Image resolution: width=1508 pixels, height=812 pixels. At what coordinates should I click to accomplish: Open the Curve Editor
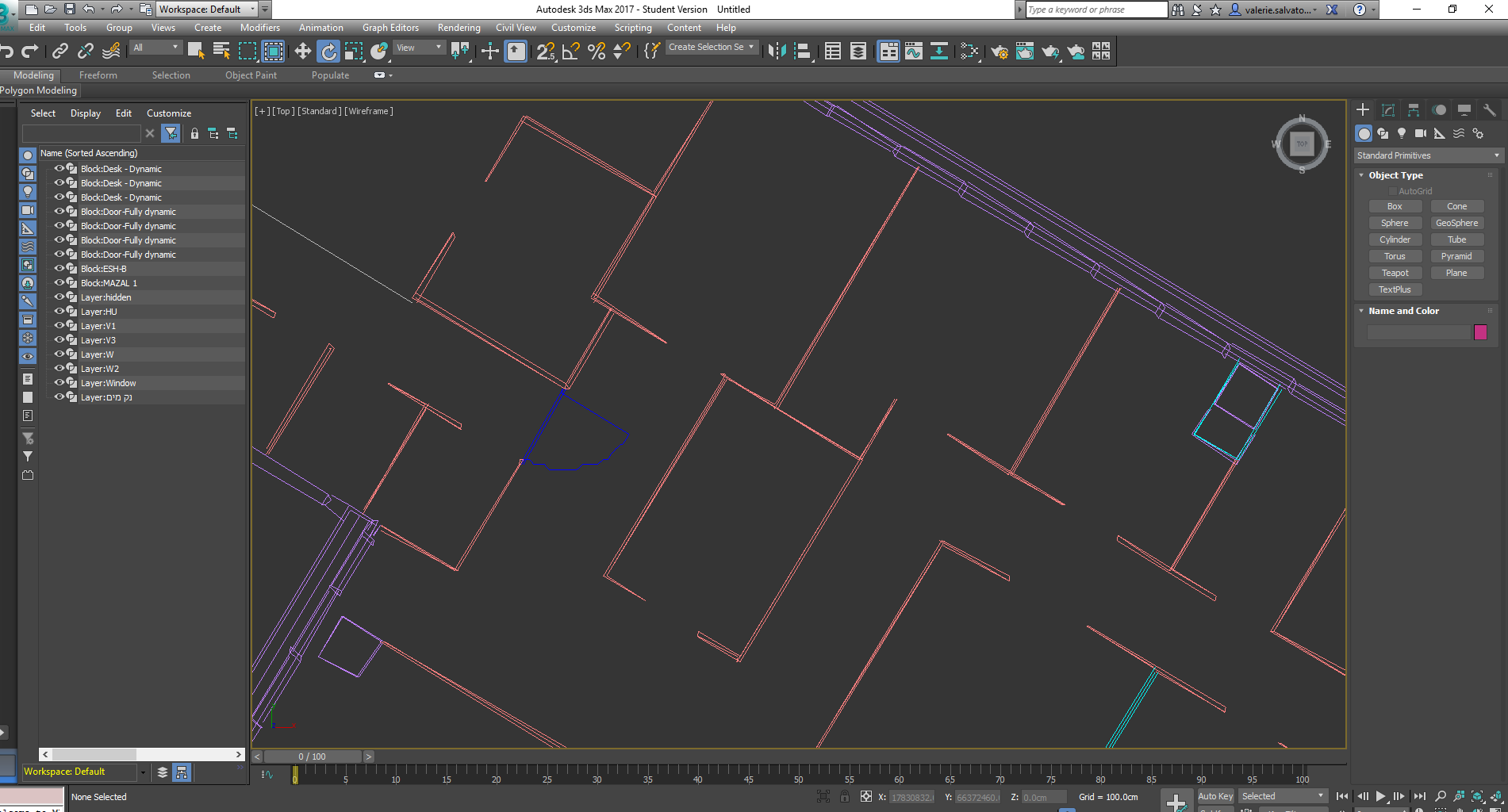tap(913, 51)
